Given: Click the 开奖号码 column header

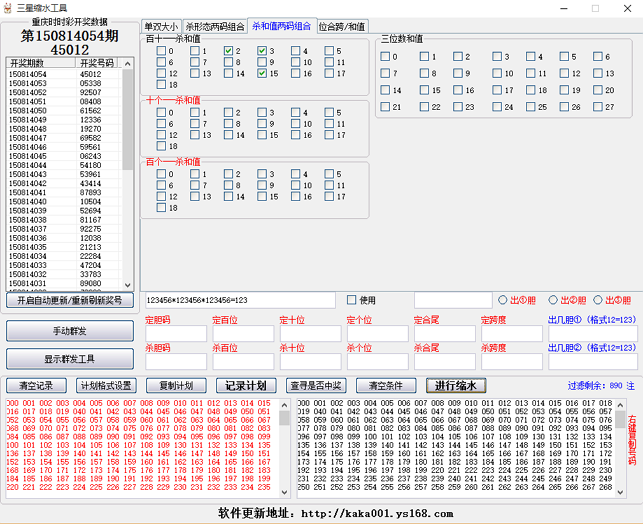Looking at the screenshot, I should (x=97, y=63).
